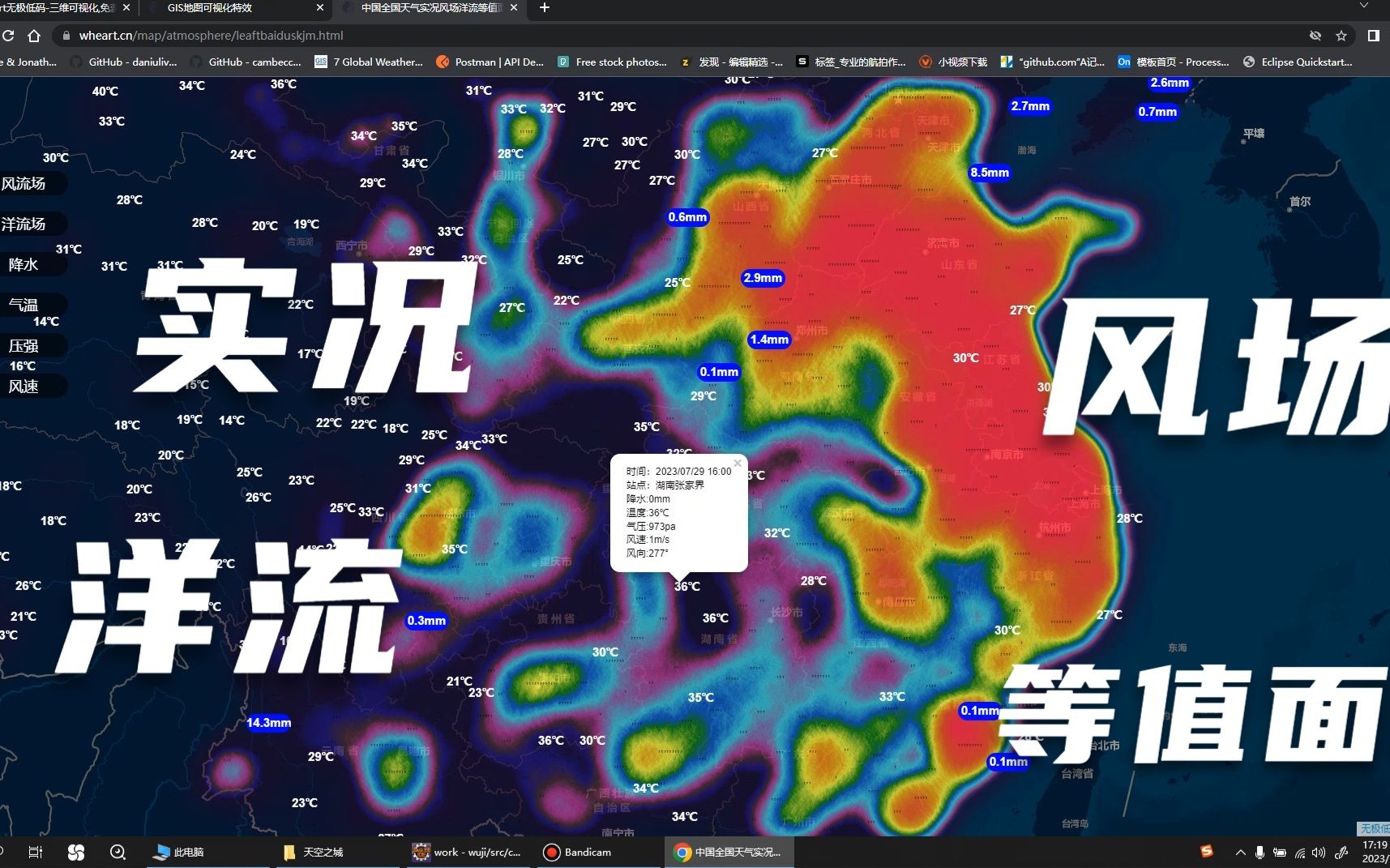Screen dimensions: 1390x868
Task: Open site security lock icon in address bar
Action: click(66, 36)
